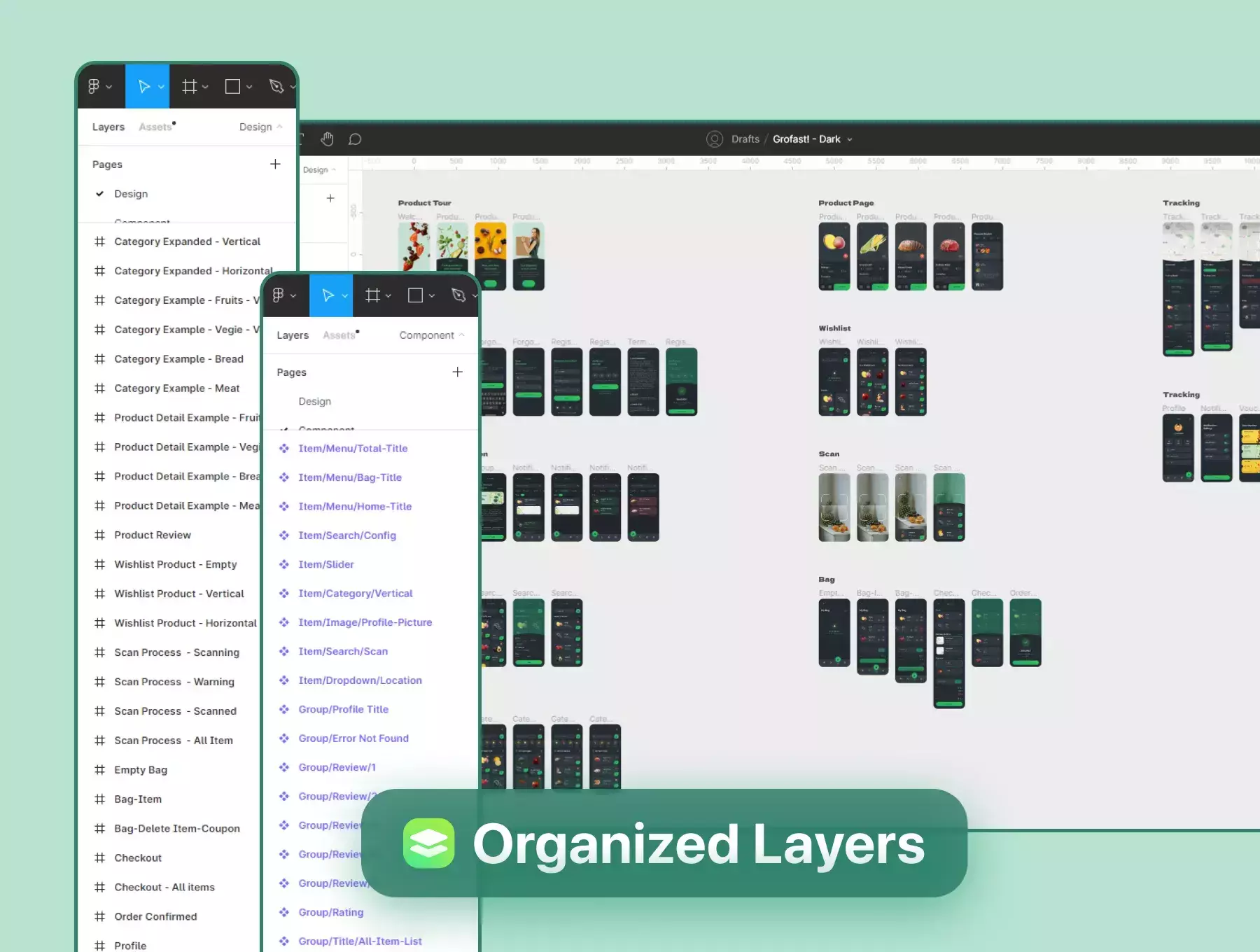
Task: Select Item/Image/Profile-Picture component layer
Action: [x=365, y=622]
